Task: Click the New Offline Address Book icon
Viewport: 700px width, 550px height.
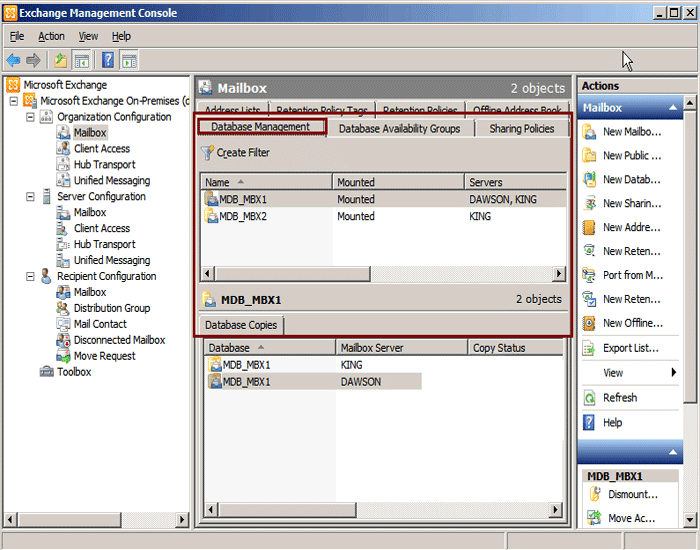Action: [x=589, y=323]
